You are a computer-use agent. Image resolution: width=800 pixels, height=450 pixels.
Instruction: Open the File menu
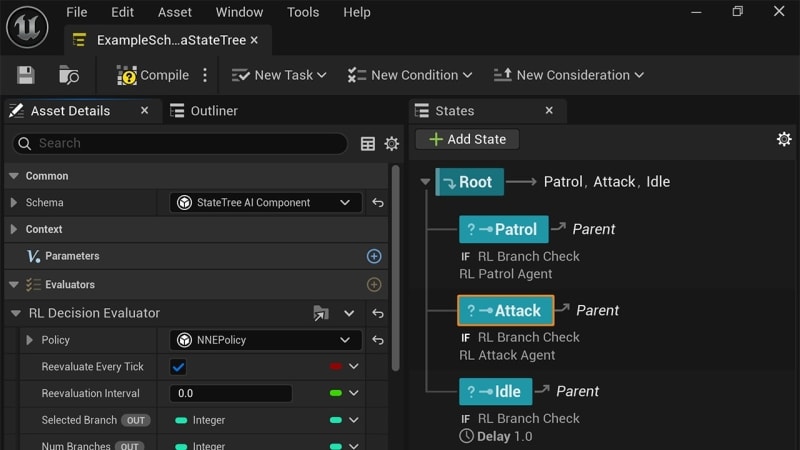(x=77, y=12)
